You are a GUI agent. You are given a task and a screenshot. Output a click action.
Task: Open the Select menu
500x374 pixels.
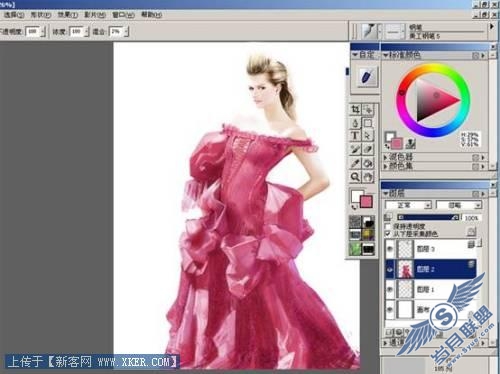click(x=14, y=15)
